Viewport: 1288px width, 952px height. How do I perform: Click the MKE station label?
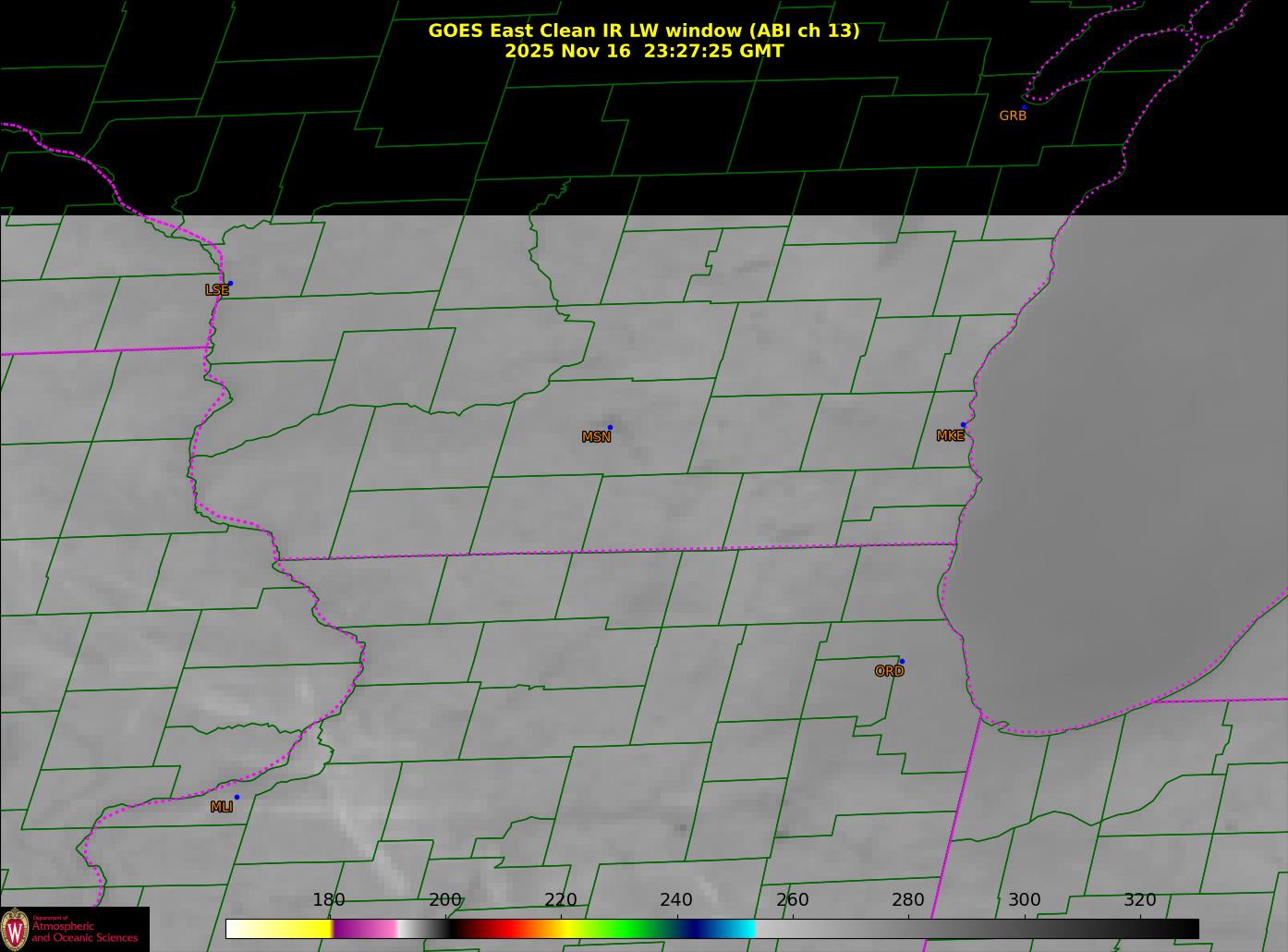950,436
